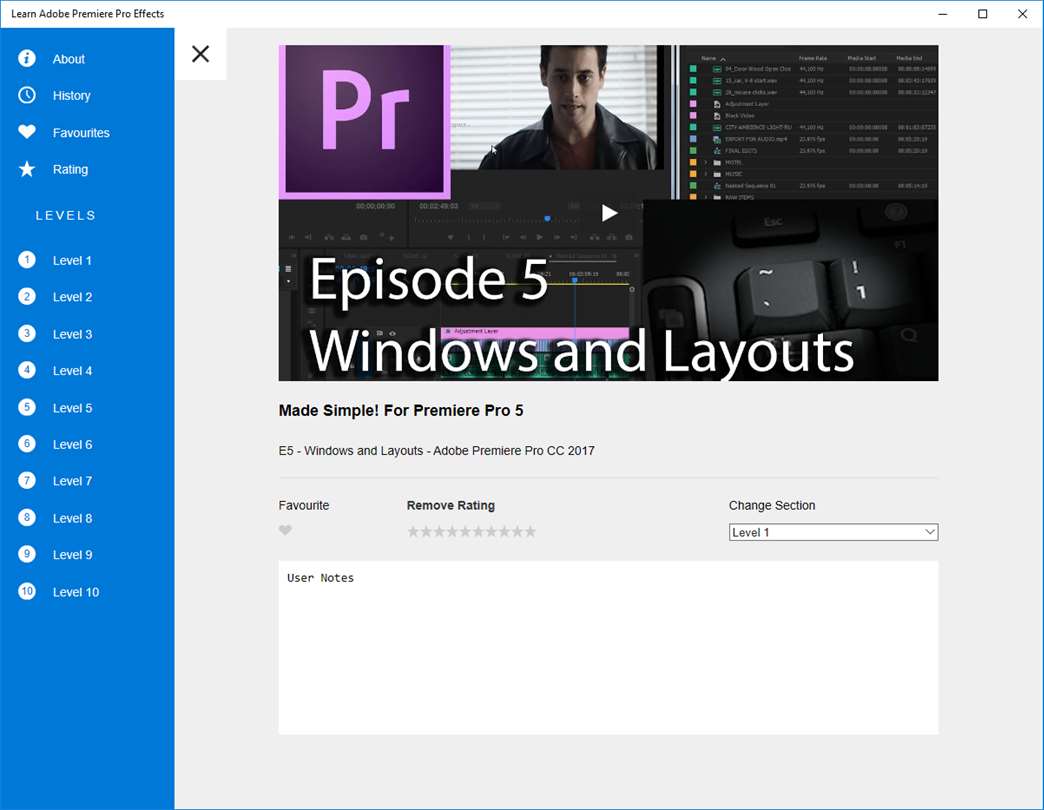Viewport: 1044px width, 810px height.
Task: Click the Level 2 numbered circle icon
Action: tap(27, 296)
